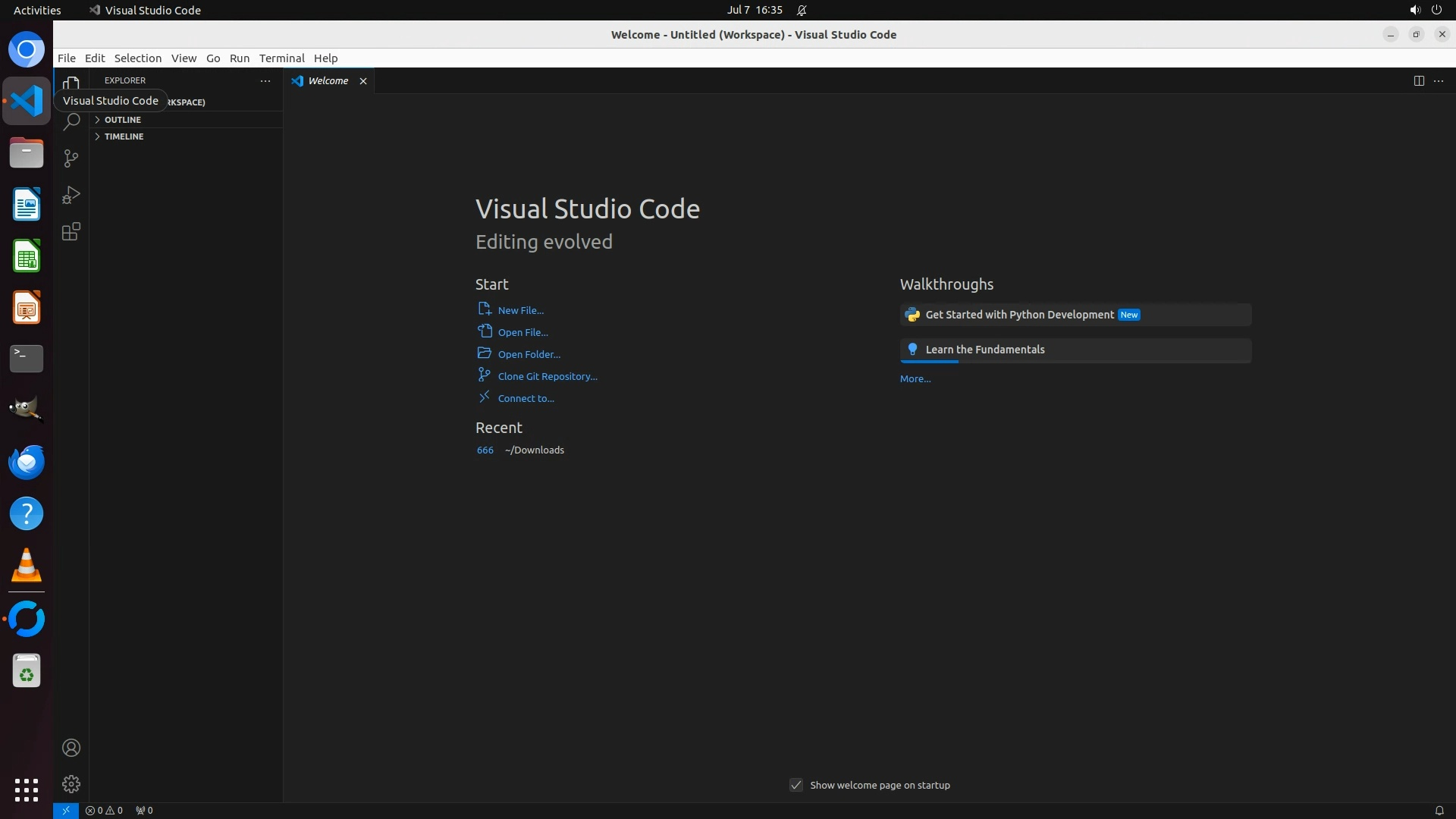Viewport: 1456px width, 819px height.
Task: Open the Source Control view
Action: (71, 158)
